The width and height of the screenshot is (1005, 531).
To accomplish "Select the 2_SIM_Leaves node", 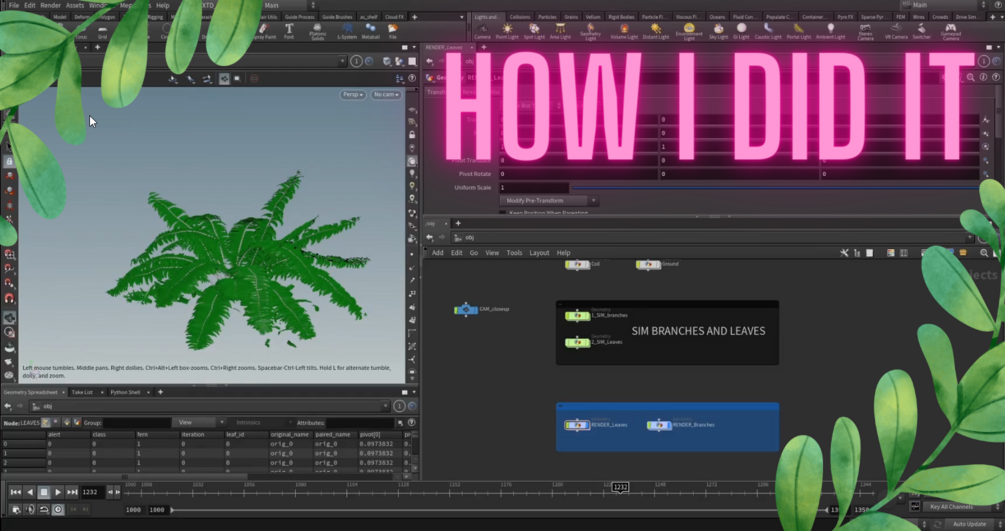I will pyautogui.click(x=577, y=342).
